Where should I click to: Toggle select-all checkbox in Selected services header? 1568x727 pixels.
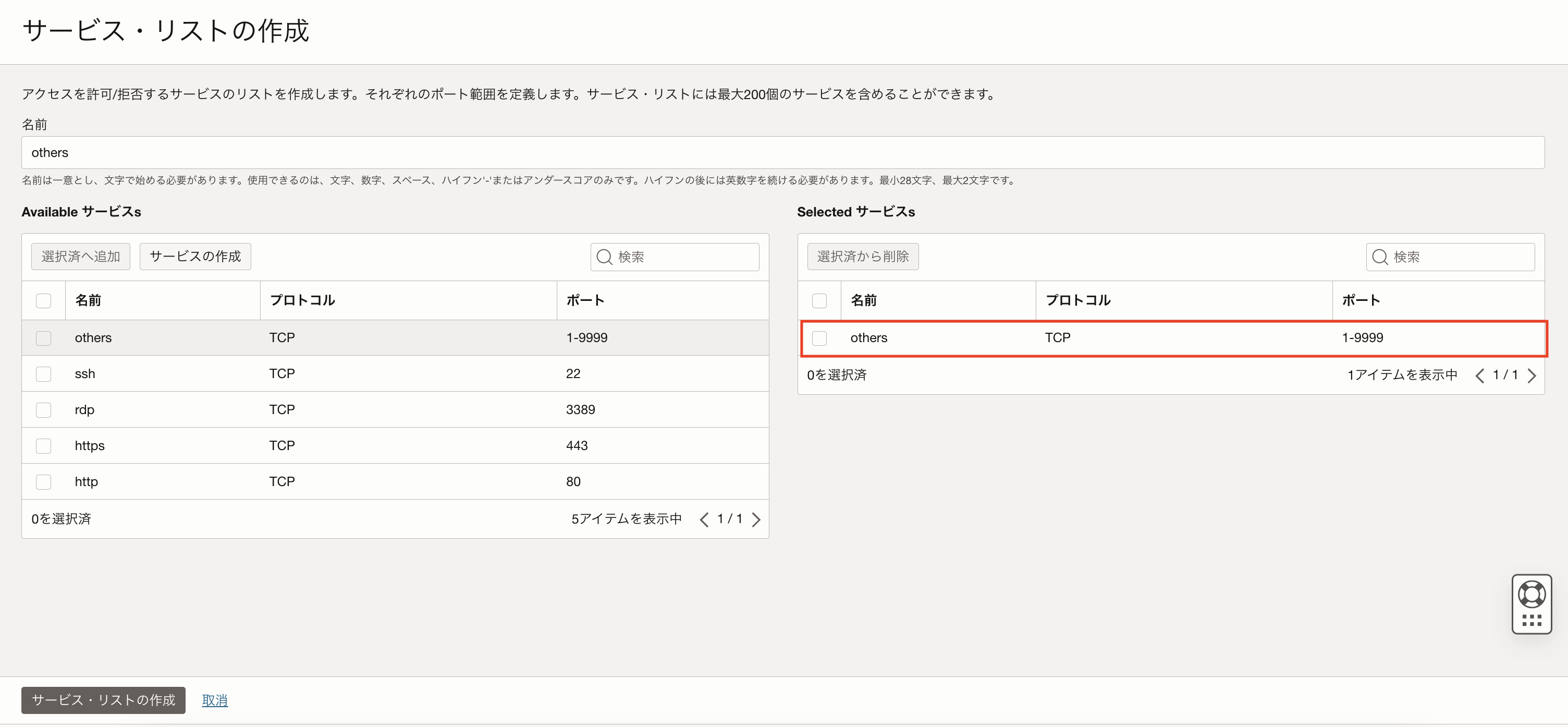coord(819,301)
